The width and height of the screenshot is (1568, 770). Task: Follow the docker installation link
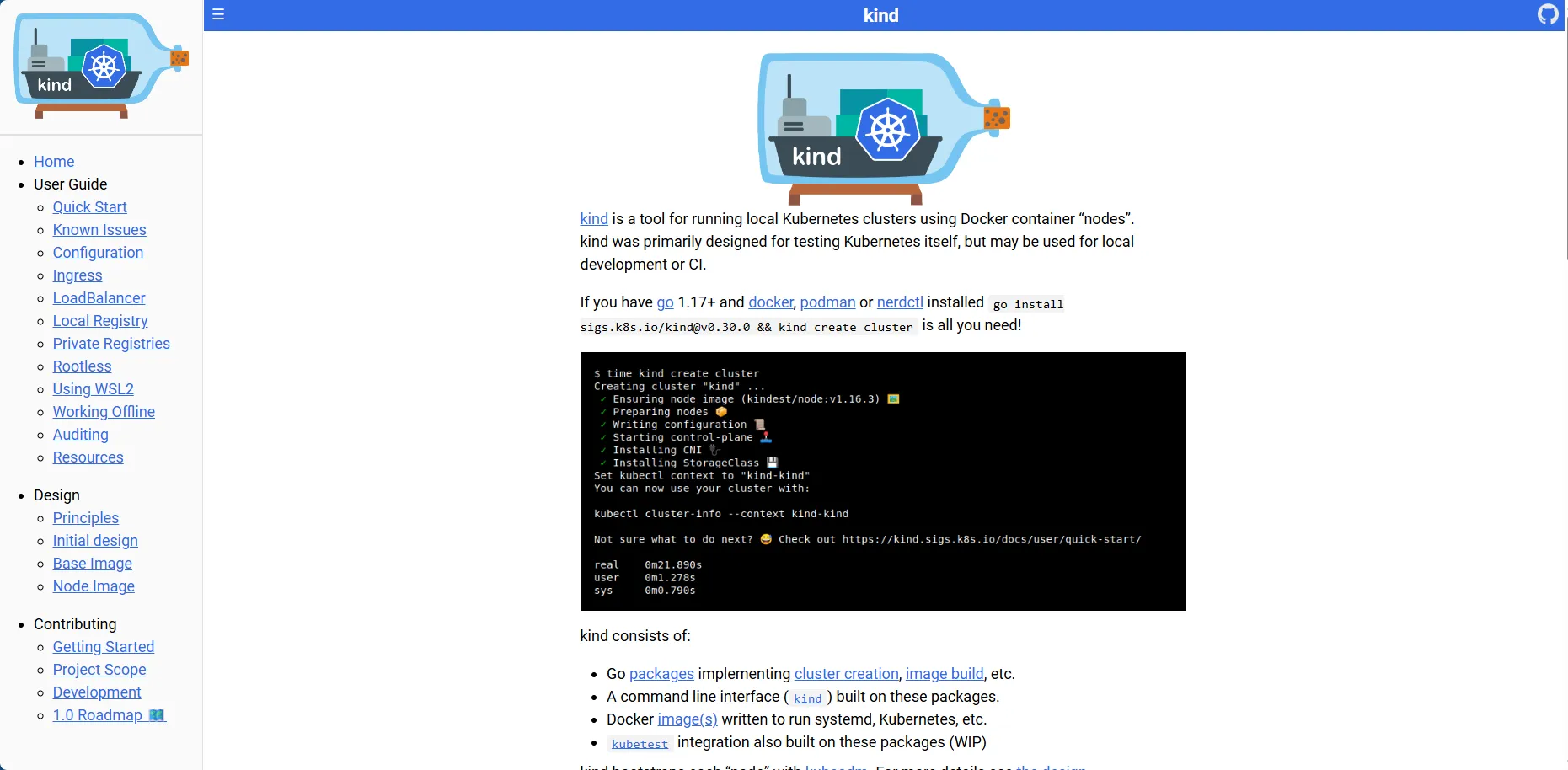coord(769,302)
